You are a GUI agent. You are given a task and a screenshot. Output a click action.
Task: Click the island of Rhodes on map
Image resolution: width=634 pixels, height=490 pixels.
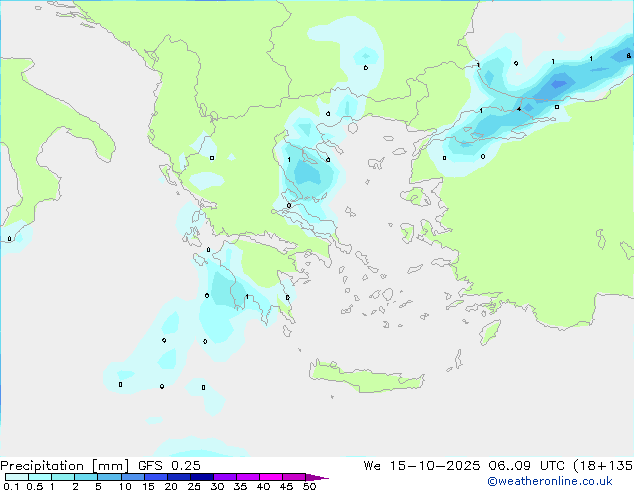(490, 332)
